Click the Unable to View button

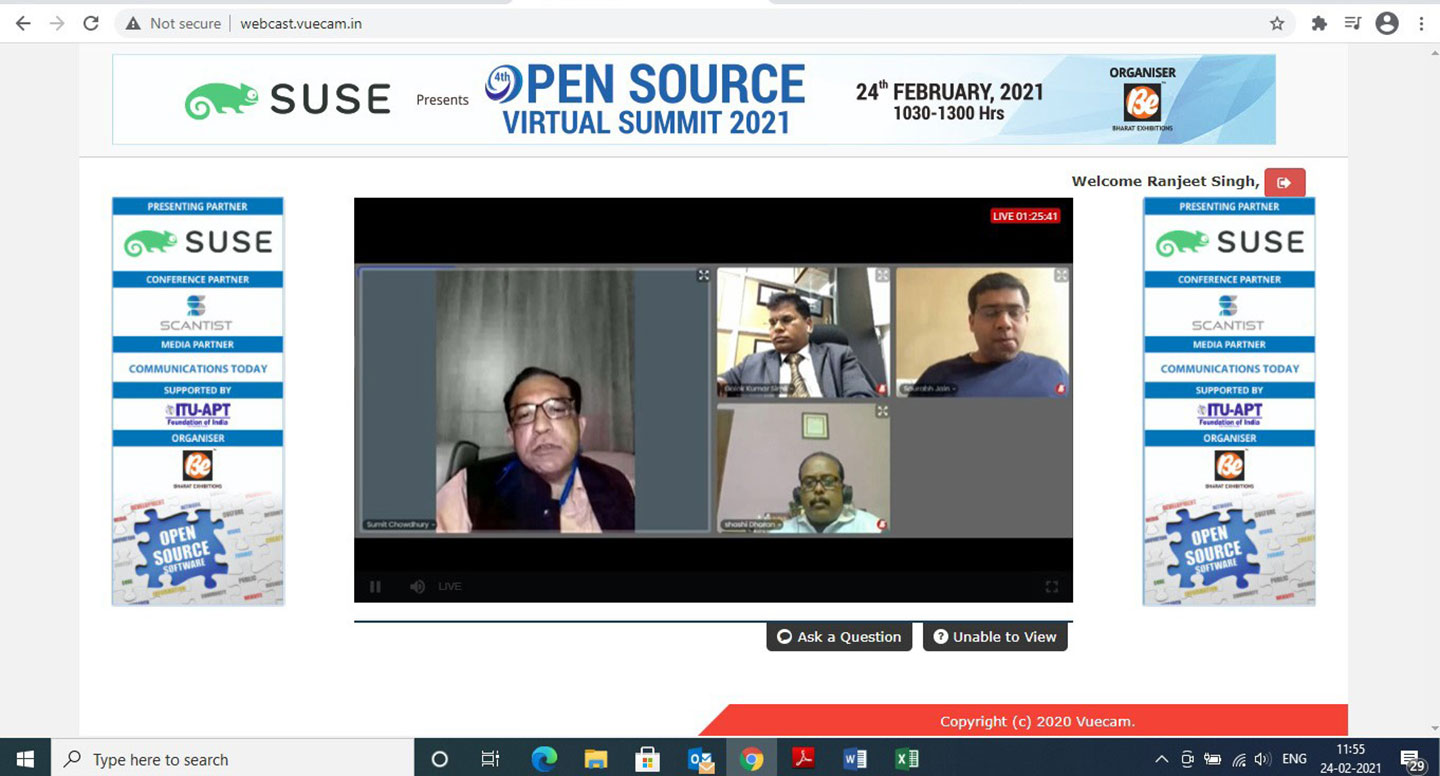[995, 637]
